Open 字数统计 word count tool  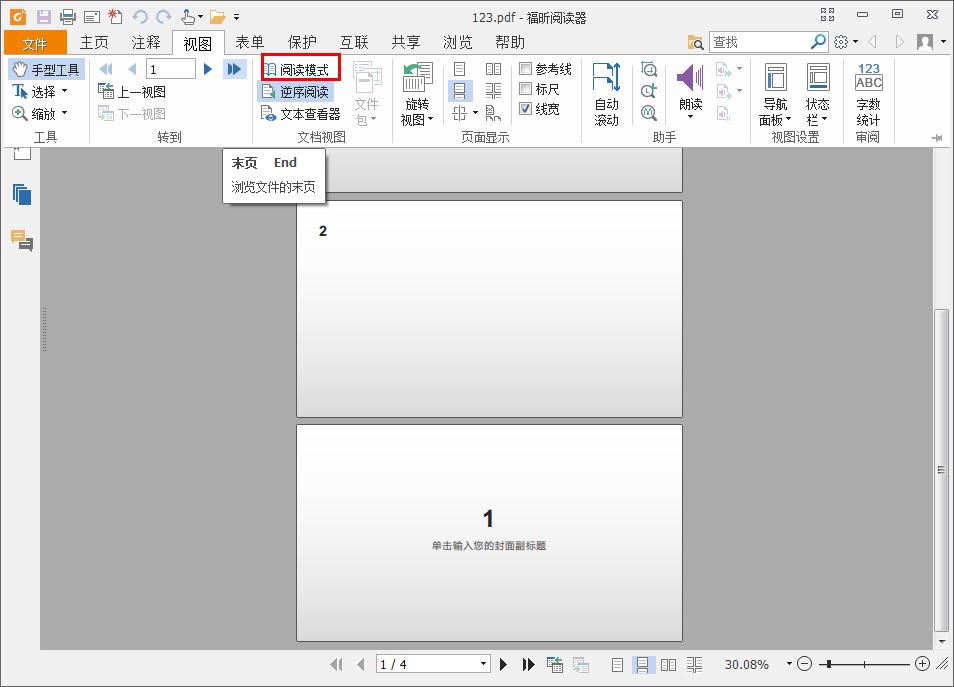point(866,90)
